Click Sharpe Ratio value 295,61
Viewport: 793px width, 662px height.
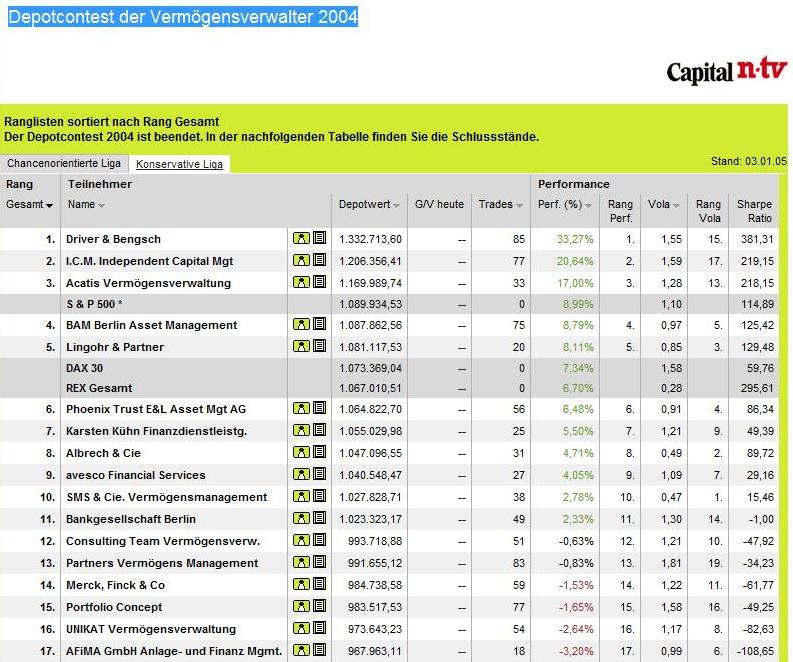coord(757,388)
